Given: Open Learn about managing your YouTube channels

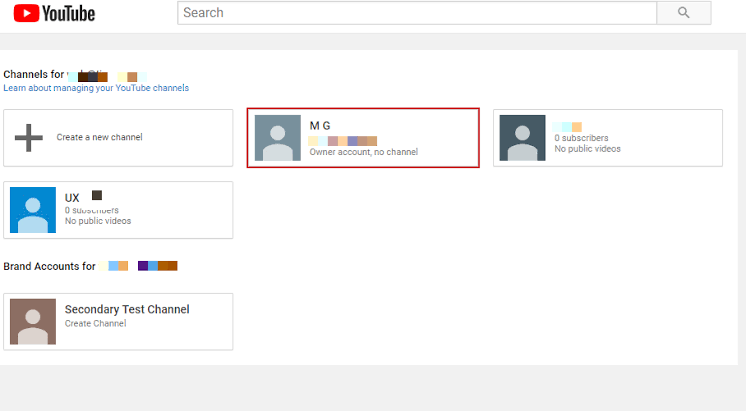Looking at the screenshot, I should pyautogui.click(x=96, y=88).
